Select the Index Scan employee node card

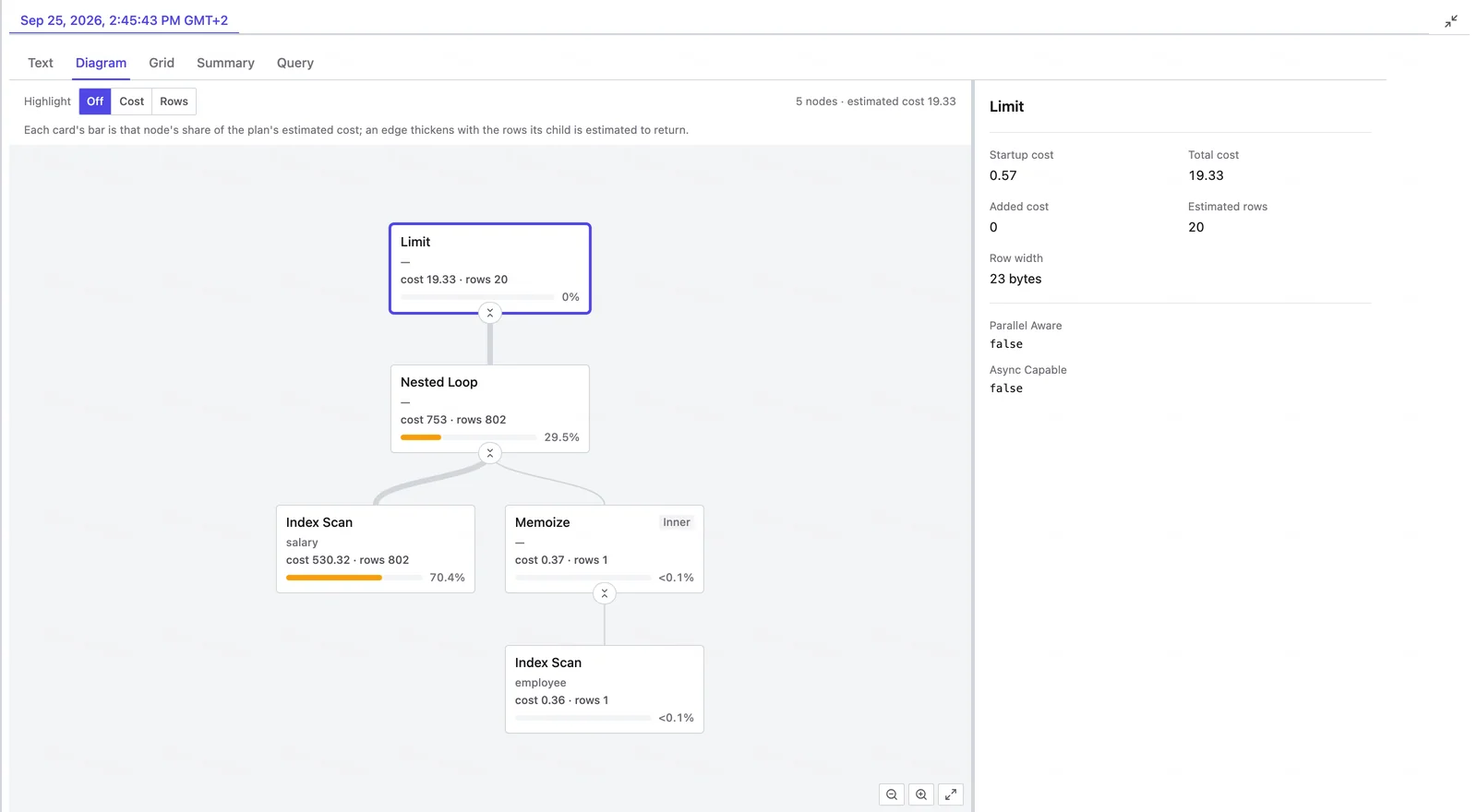(x=605, y=689)
